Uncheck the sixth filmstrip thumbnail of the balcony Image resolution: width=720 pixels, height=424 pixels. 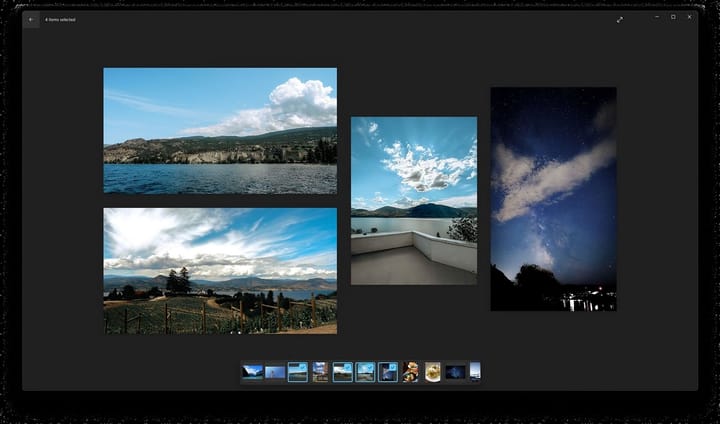tap(365, 372)
